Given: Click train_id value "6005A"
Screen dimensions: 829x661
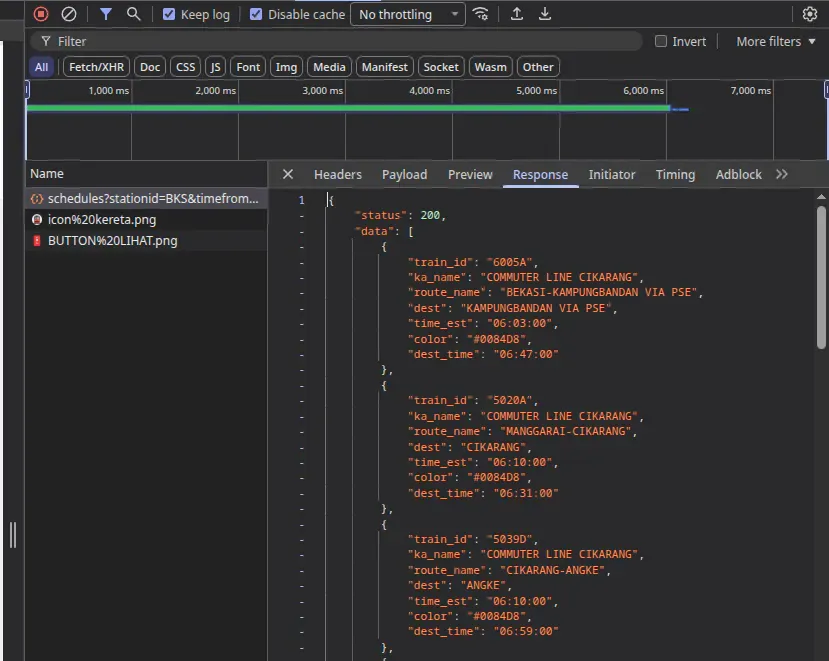Looking at the screenshot, I should tap(509, 262).
